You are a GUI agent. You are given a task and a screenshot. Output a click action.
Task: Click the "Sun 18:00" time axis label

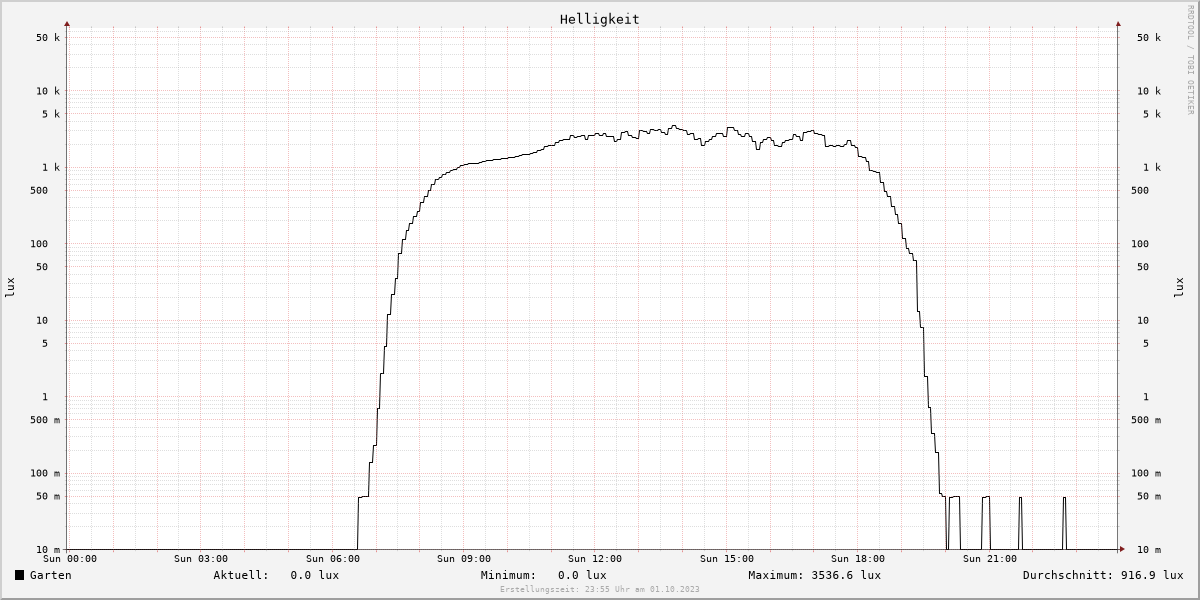(858, 559)
